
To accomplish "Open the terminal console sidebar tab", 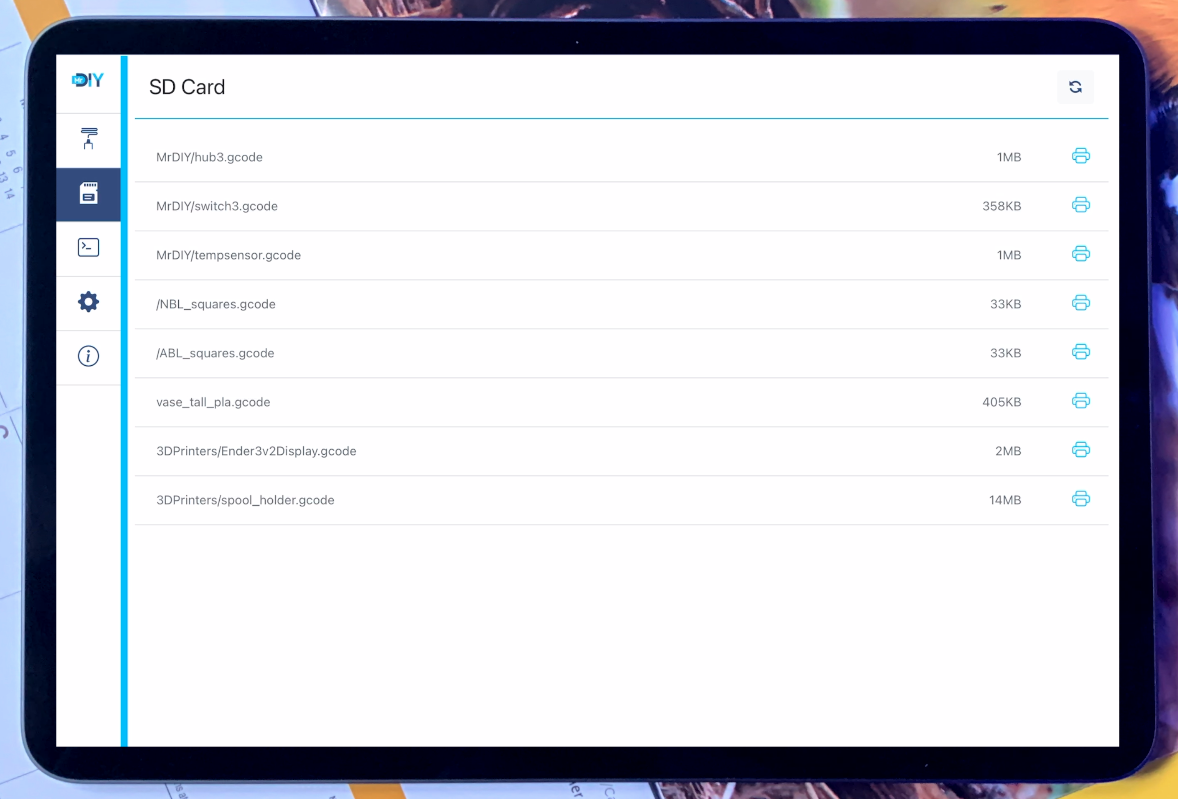I will [x=89, y=248].
